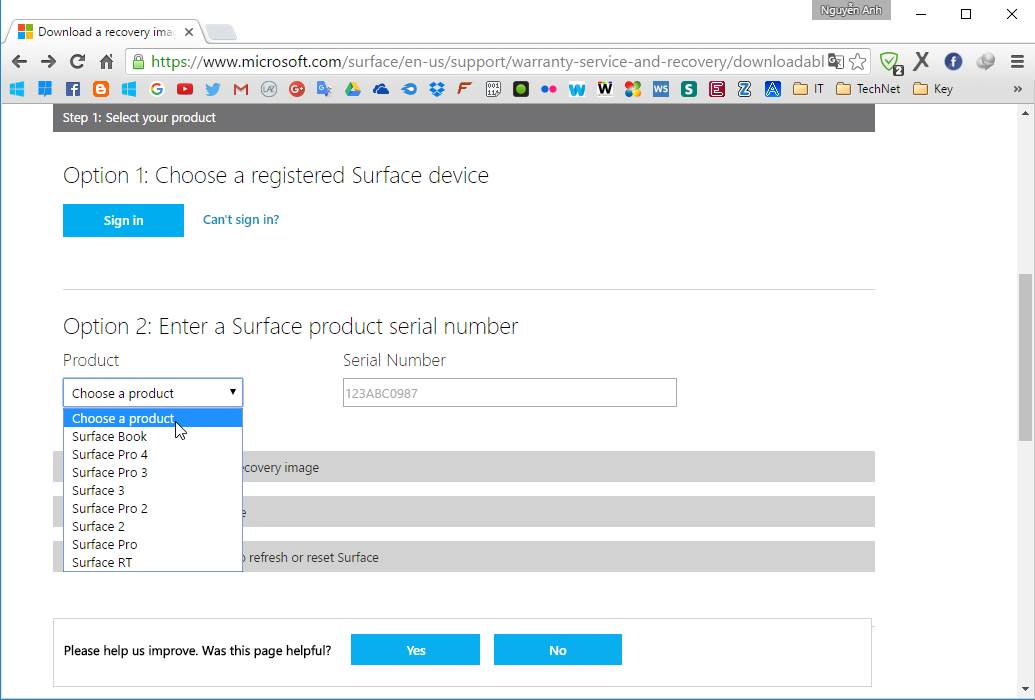1035x700 pixels.
Task: Click the Serial Number input field
Action: pos(510,393)
